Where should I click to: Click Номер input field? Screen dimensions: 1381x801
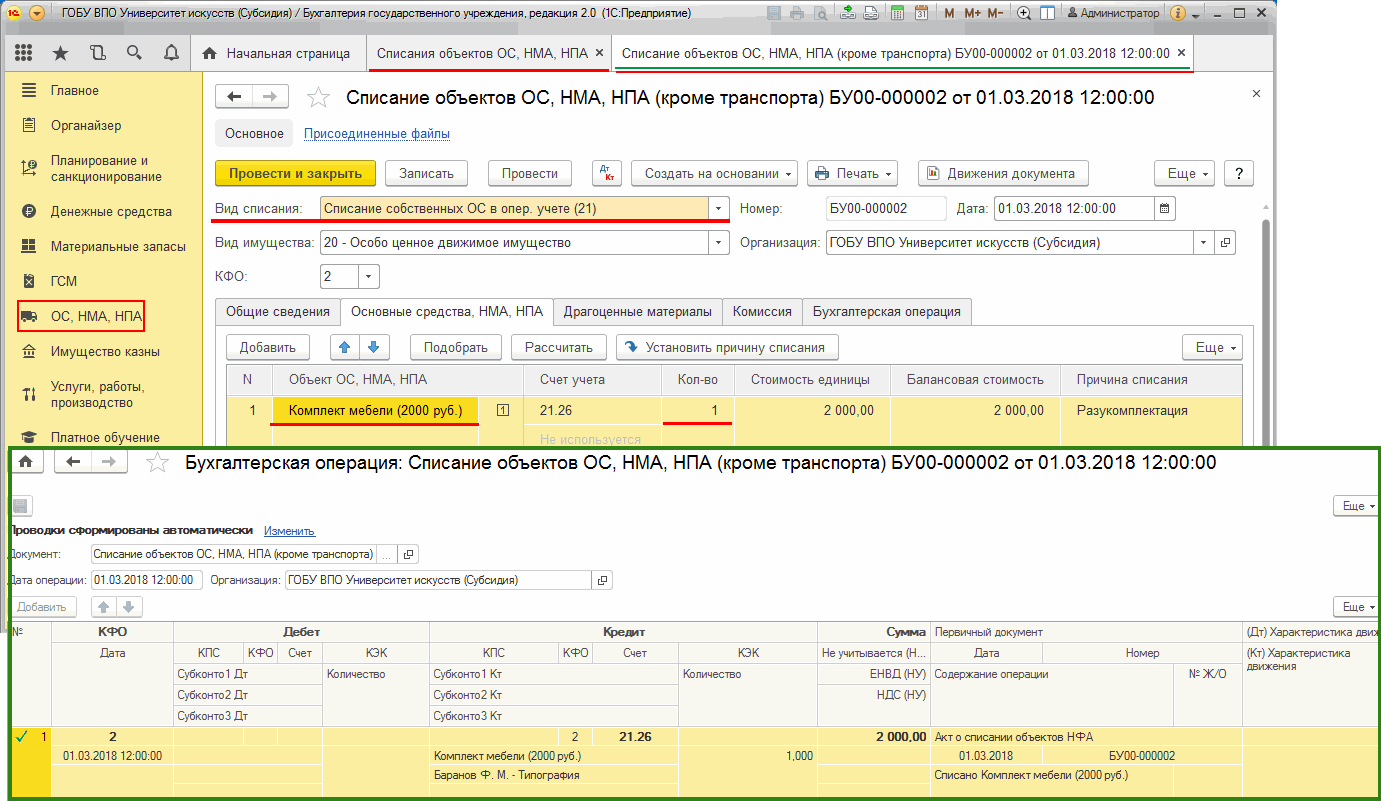[886, 209]
